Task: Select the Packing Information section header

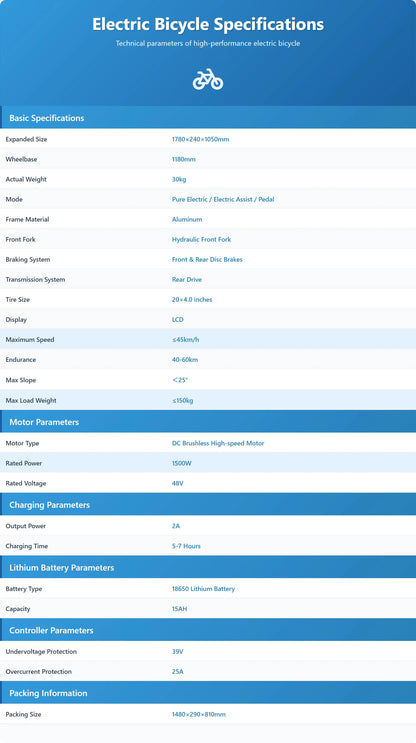Action: tap(208, 693)
